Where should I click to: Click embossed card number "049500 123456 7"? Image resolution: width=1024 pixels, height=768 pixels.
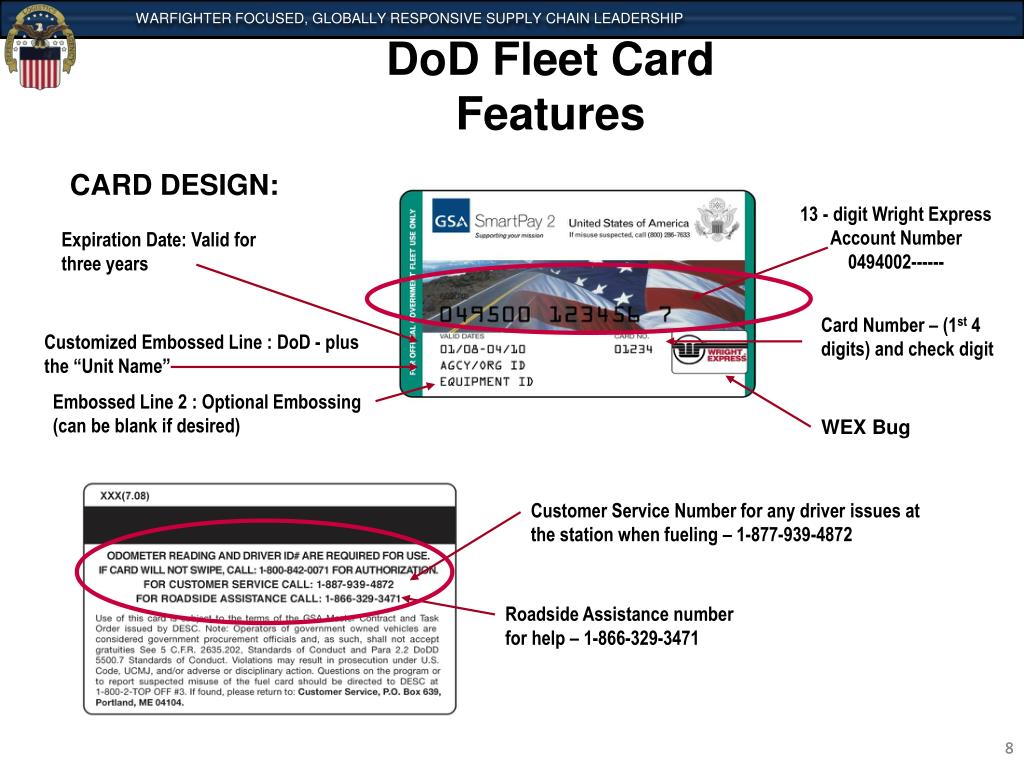click(x=555, y=314)
